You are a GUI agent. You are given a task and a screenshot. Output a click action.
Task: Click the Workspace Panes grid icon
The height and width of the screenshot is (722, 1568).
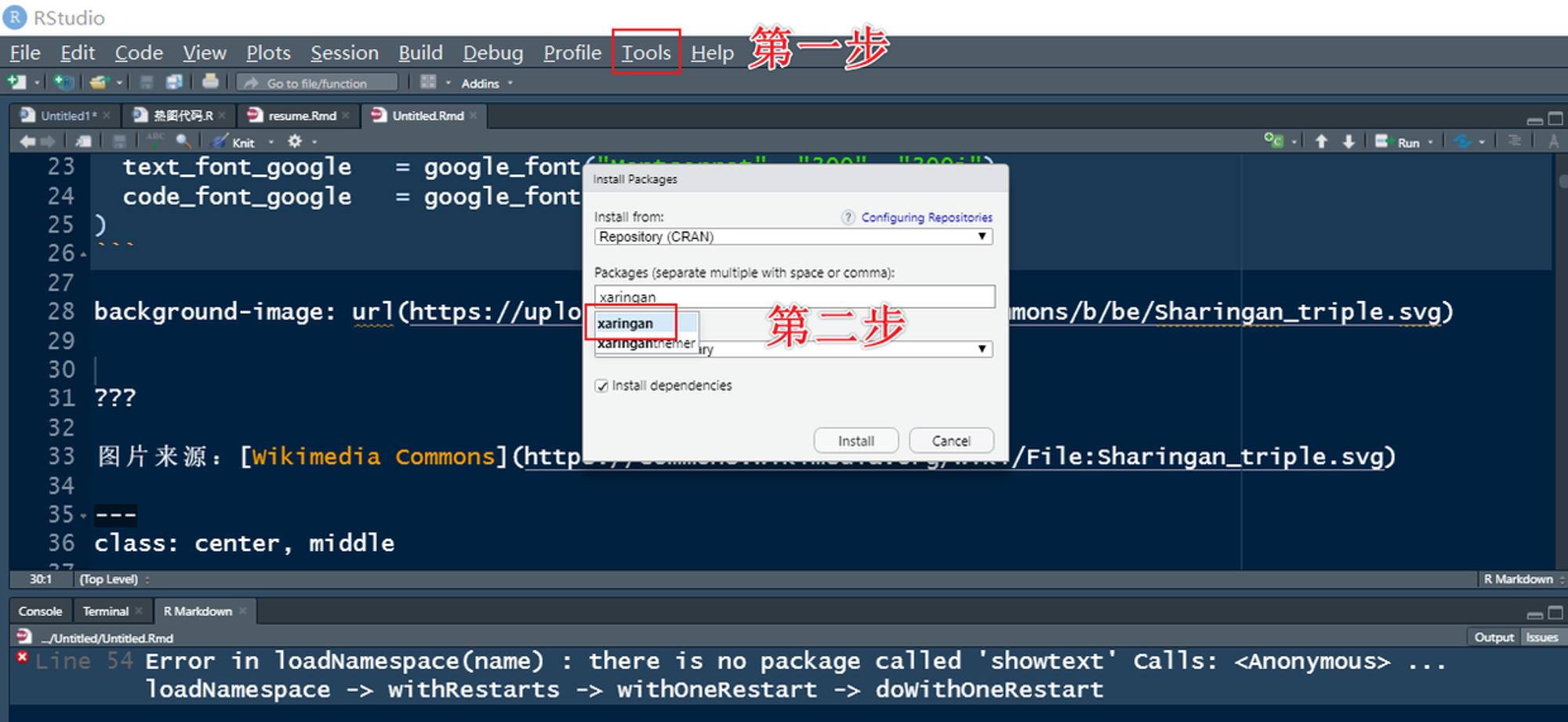428,82
